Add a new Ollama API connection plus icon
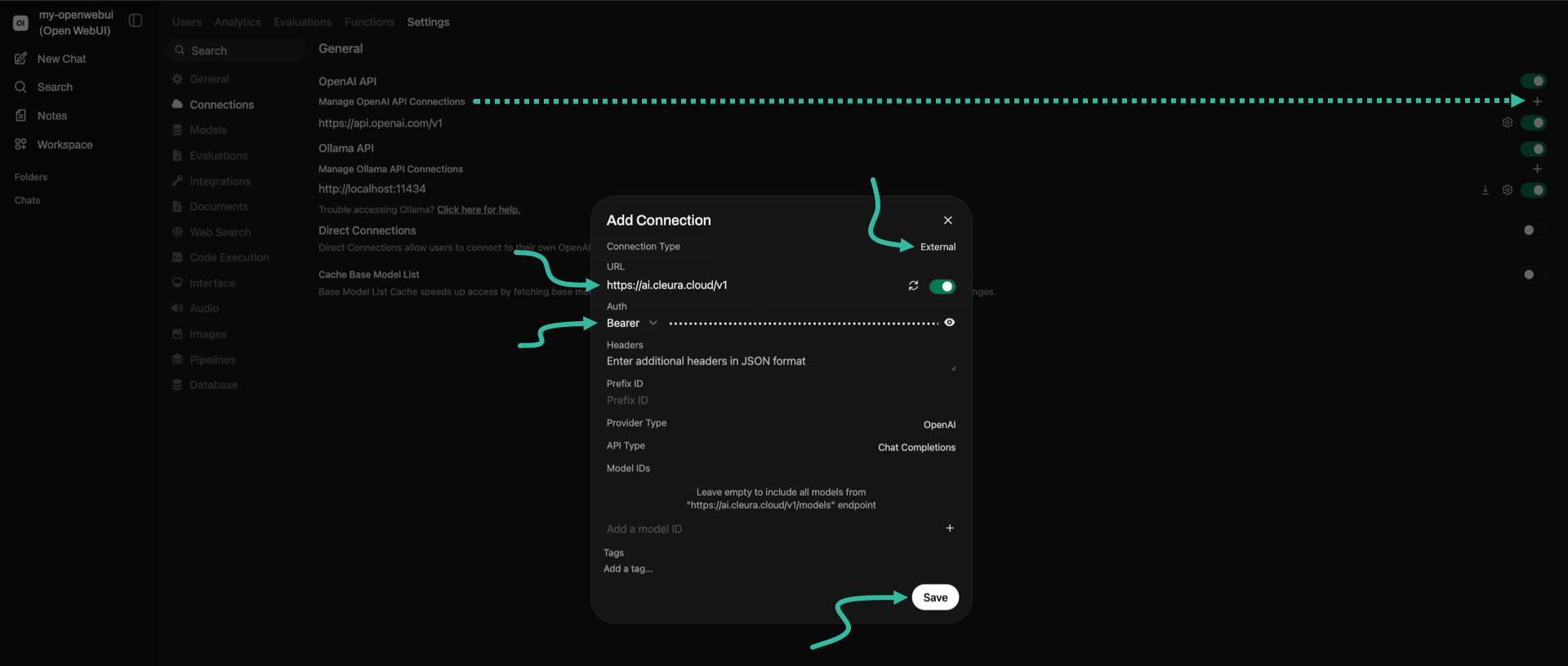The height and width of the screenshot is (666, 1568). point(1537,169)
